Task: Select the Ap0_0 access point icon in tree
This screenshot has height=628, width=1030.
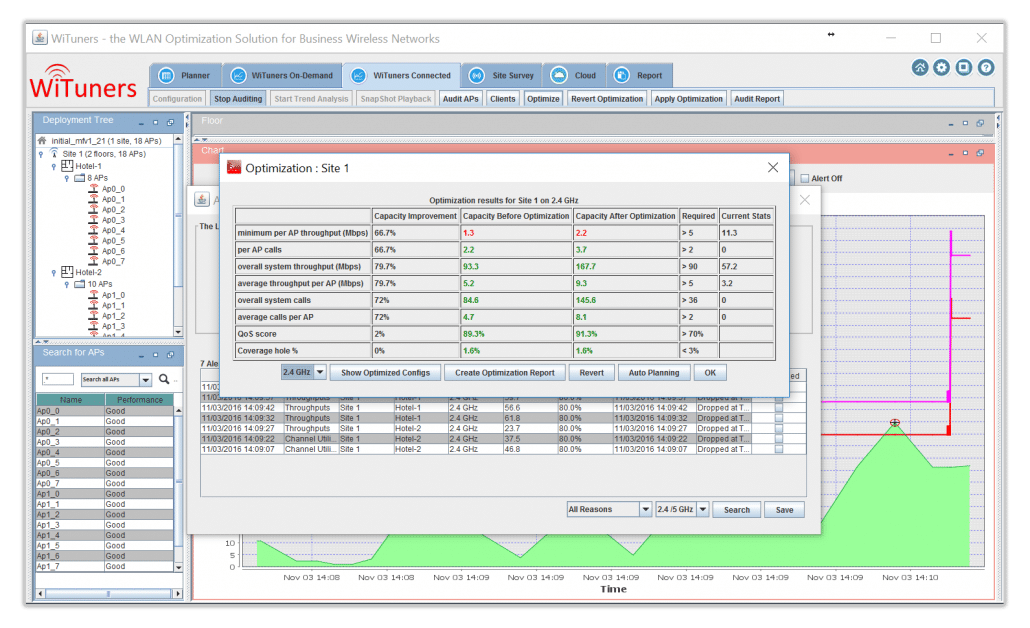Action: coord(93,189)
